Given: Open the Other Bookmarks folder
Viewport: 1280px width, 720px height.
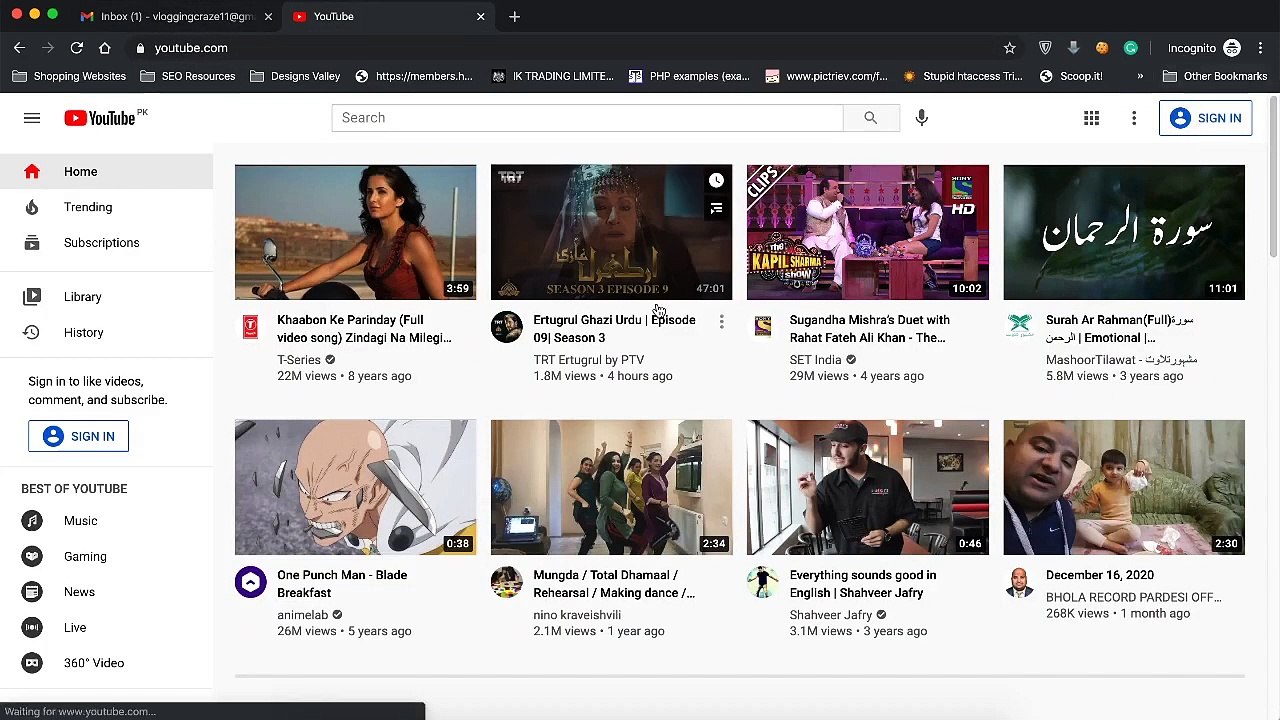Looking at the screenshot, I should coord(1214,76).
